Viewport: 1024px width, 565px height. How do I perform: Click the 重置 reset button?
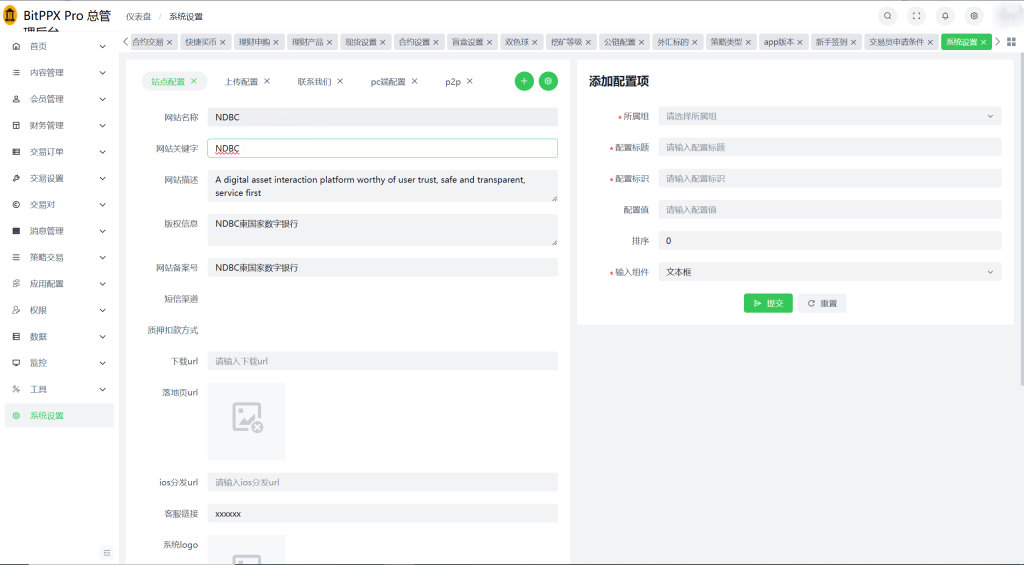coord(822,303)
